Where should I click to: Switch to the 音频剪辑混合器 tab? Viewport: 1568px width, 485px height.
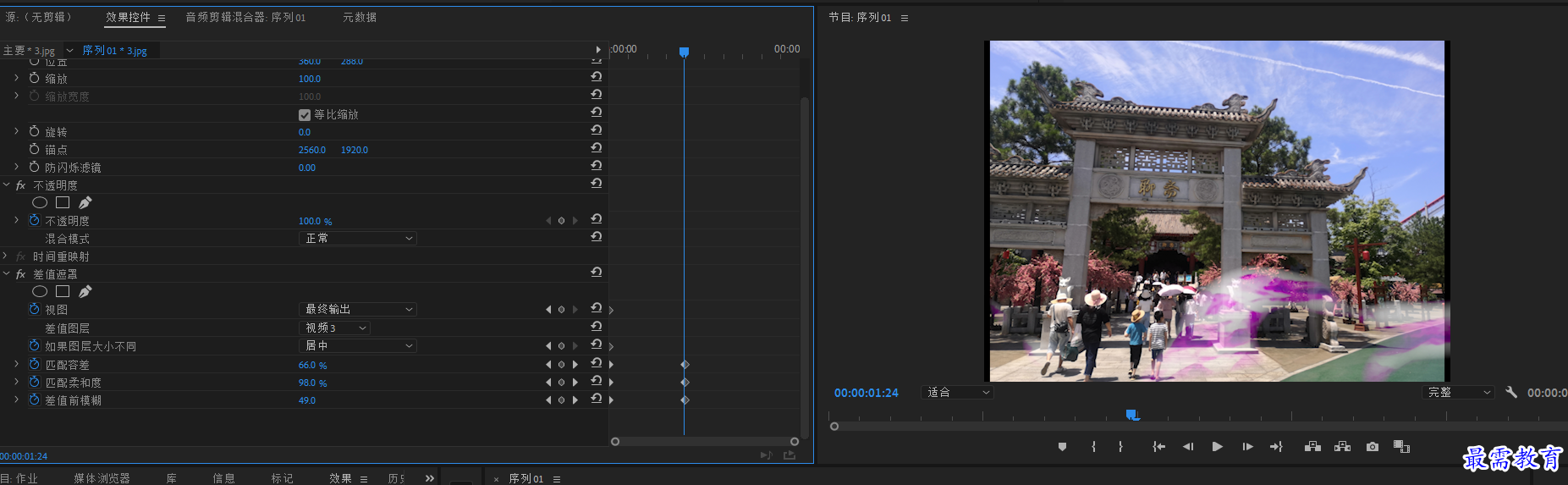[245, 17]
